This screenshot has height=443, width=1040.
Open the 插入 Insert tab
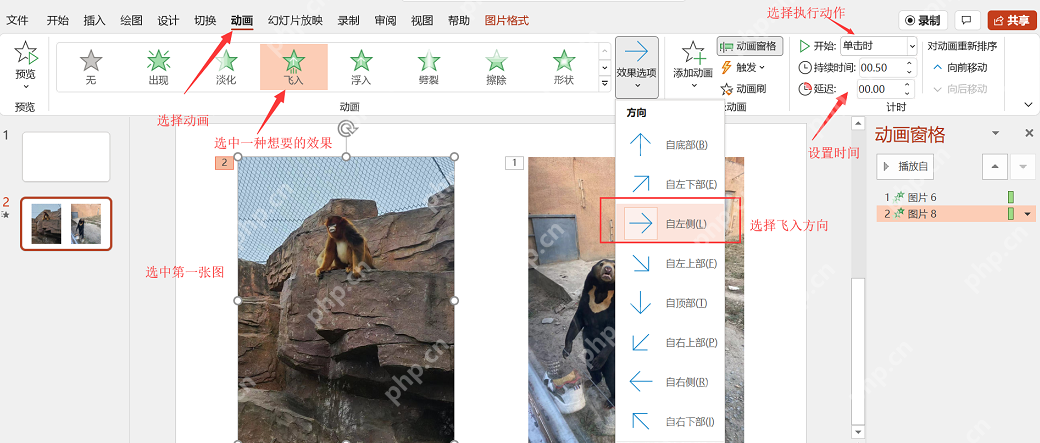coord(94,21)
